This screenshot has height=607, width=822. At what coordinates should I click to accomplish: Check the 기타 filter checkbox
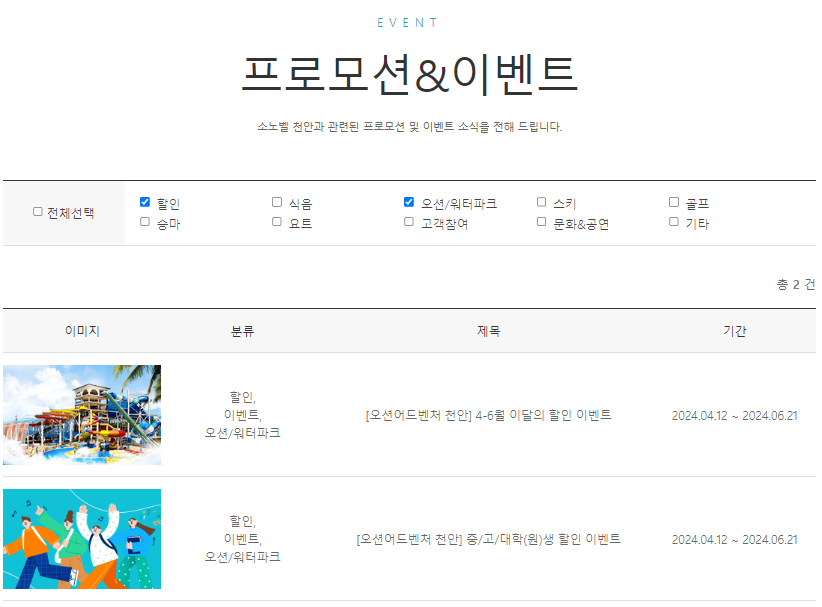pos(674,222)
